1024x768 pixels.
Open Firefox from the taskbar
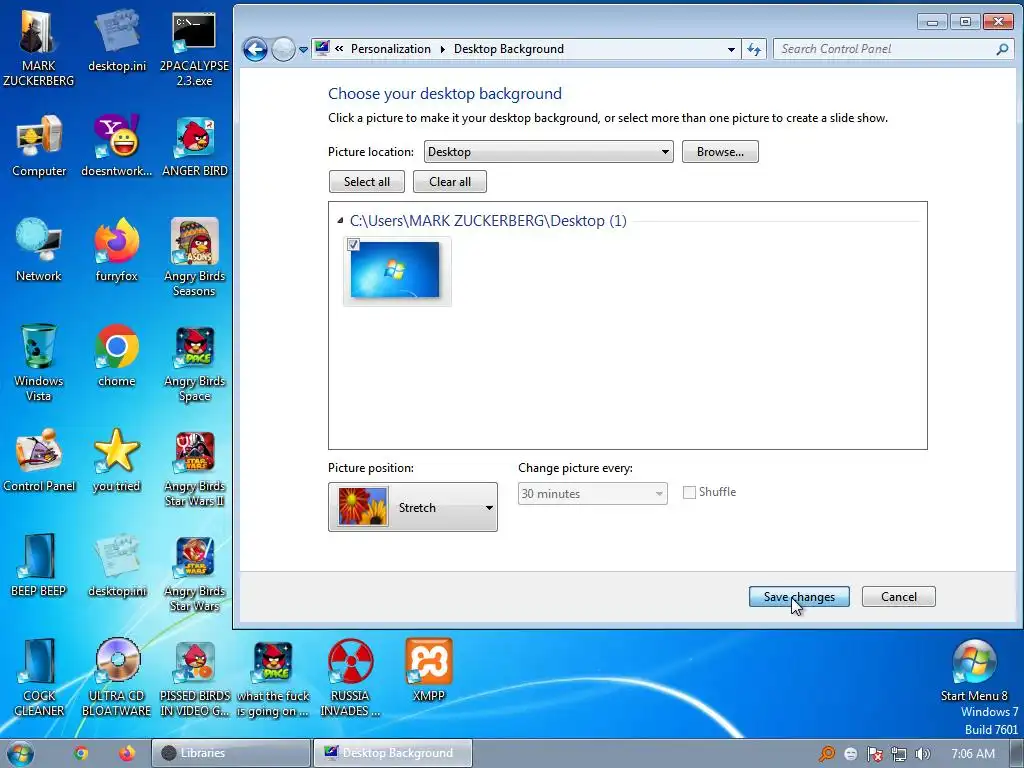click(127, 753)
